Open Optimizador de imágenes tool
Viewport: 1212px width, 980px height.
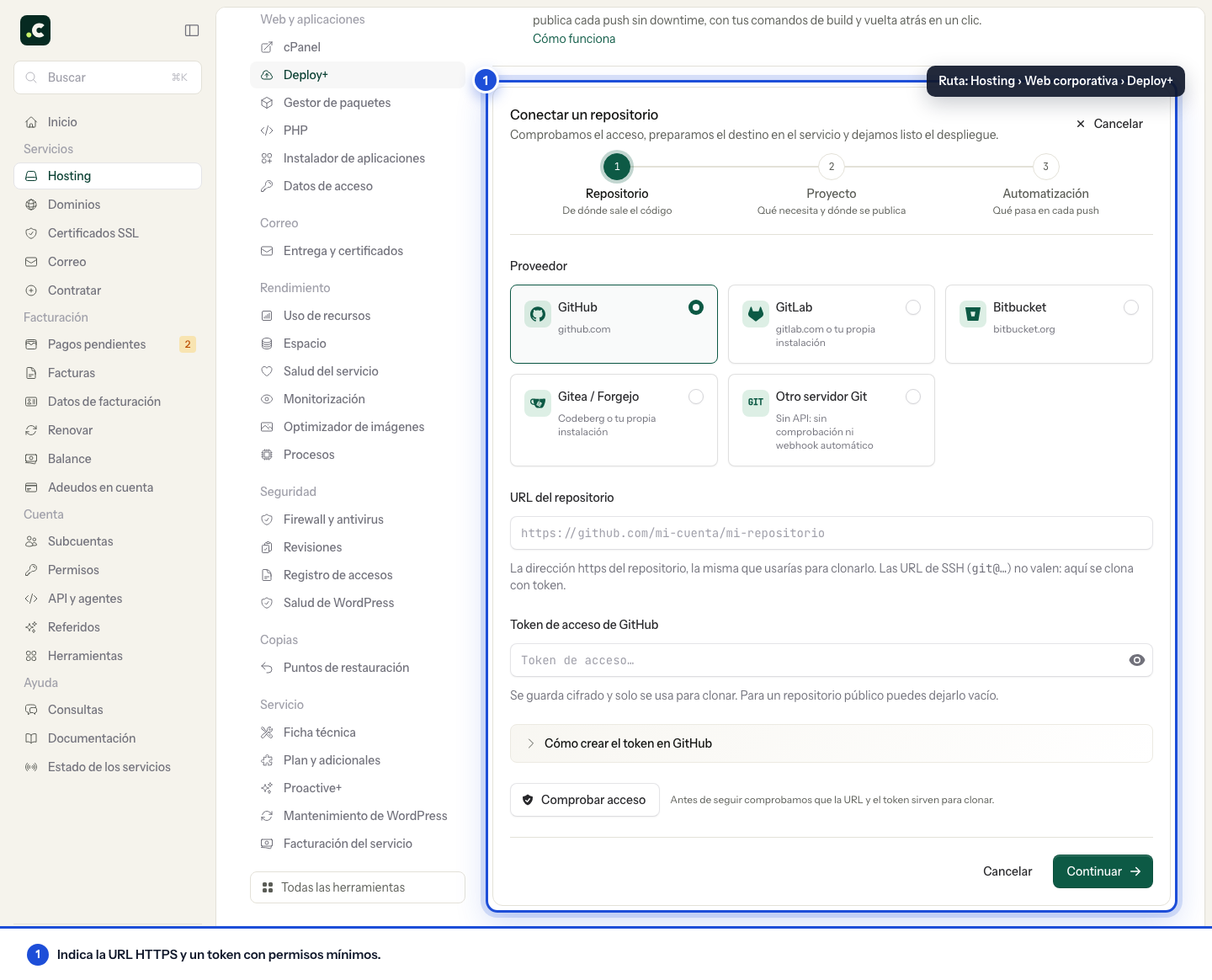(358, 427)
